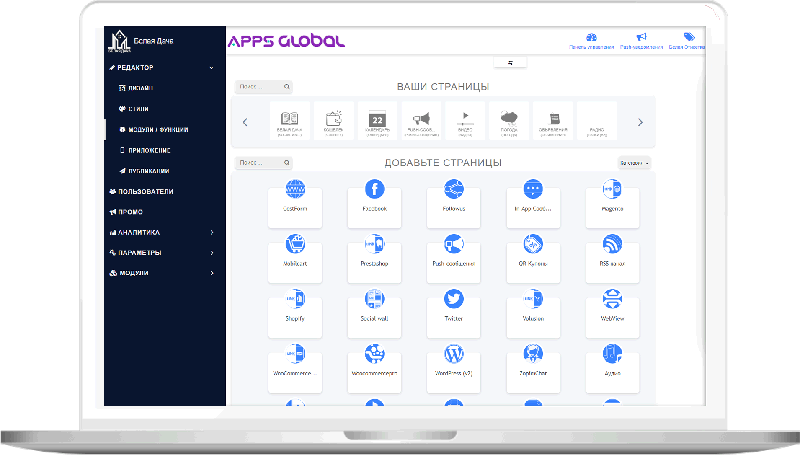Open the Push messages megaphone module
This screenshot has width=800, height=455.
(x=454, y=257)
